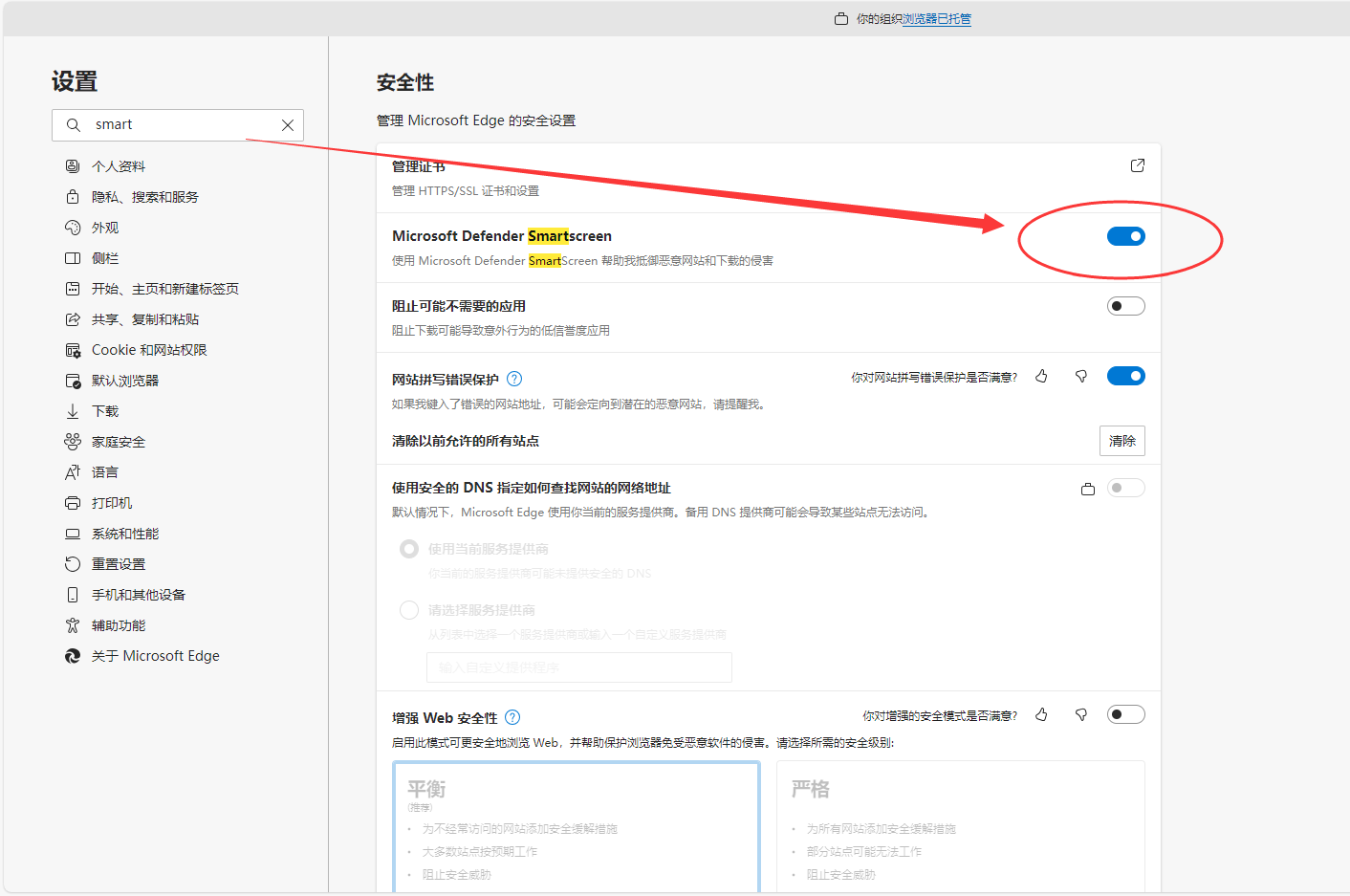Enable 阻止可能不需要的应用 switch
Viewport: 1350px width, 896px height.
(1126, 306)
